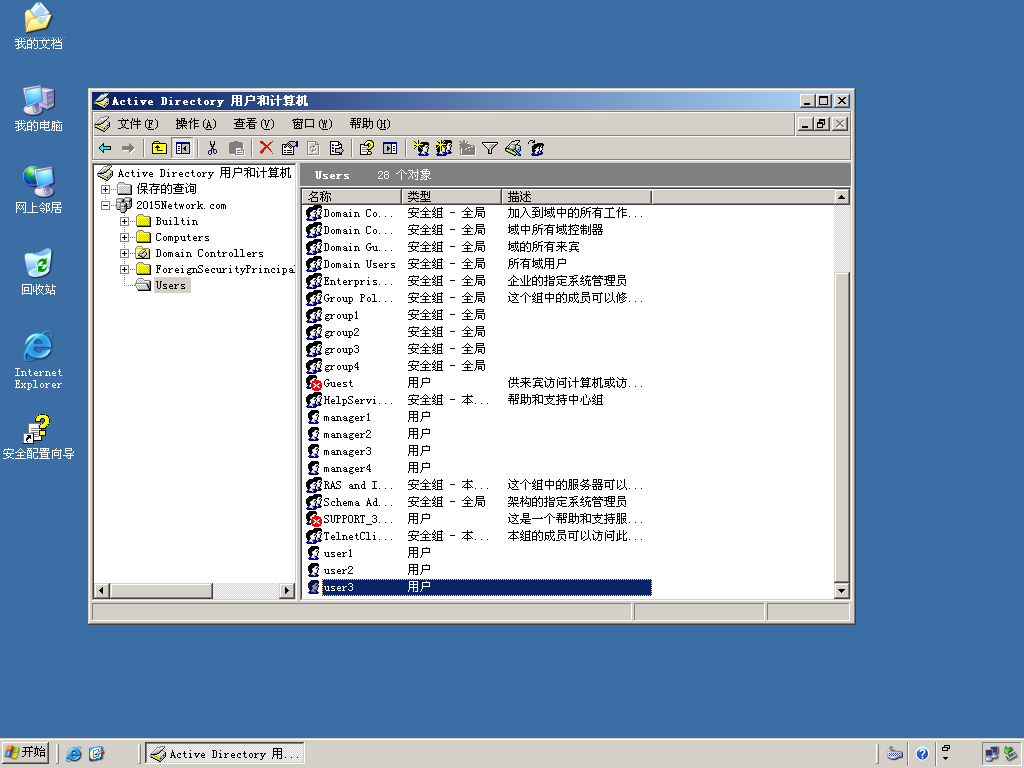Select user1 in the list
The height and width of the screenshot is (768, 1024).
[478, 552]
